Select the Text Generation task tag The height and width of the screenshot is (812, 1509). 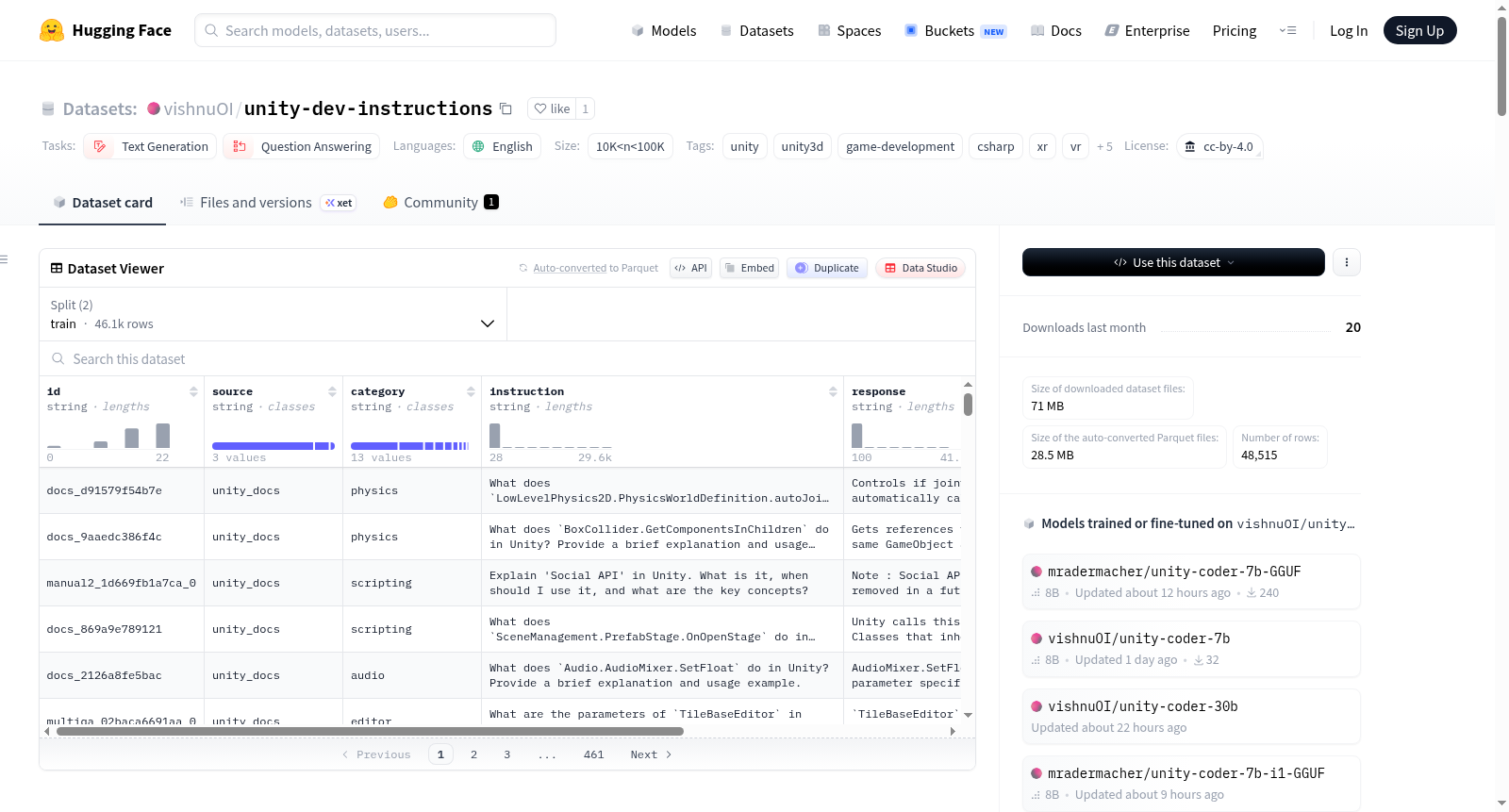point(150,146)
